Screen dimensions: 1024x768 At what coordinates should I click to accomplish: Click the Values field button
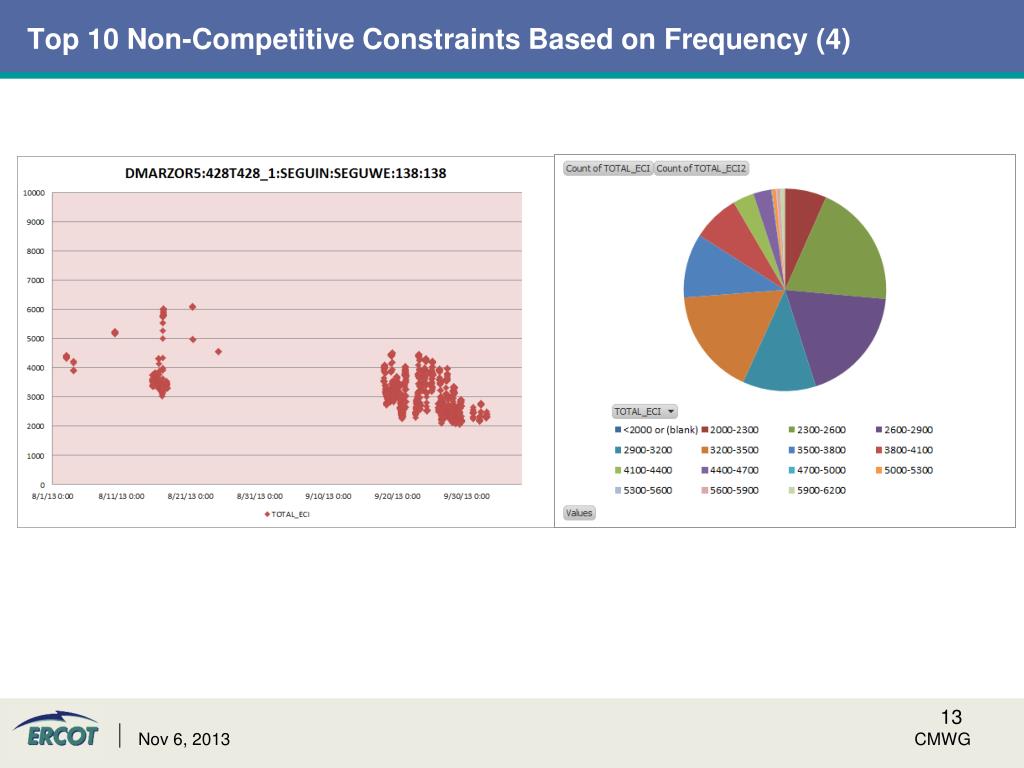[x=579, y=513]
